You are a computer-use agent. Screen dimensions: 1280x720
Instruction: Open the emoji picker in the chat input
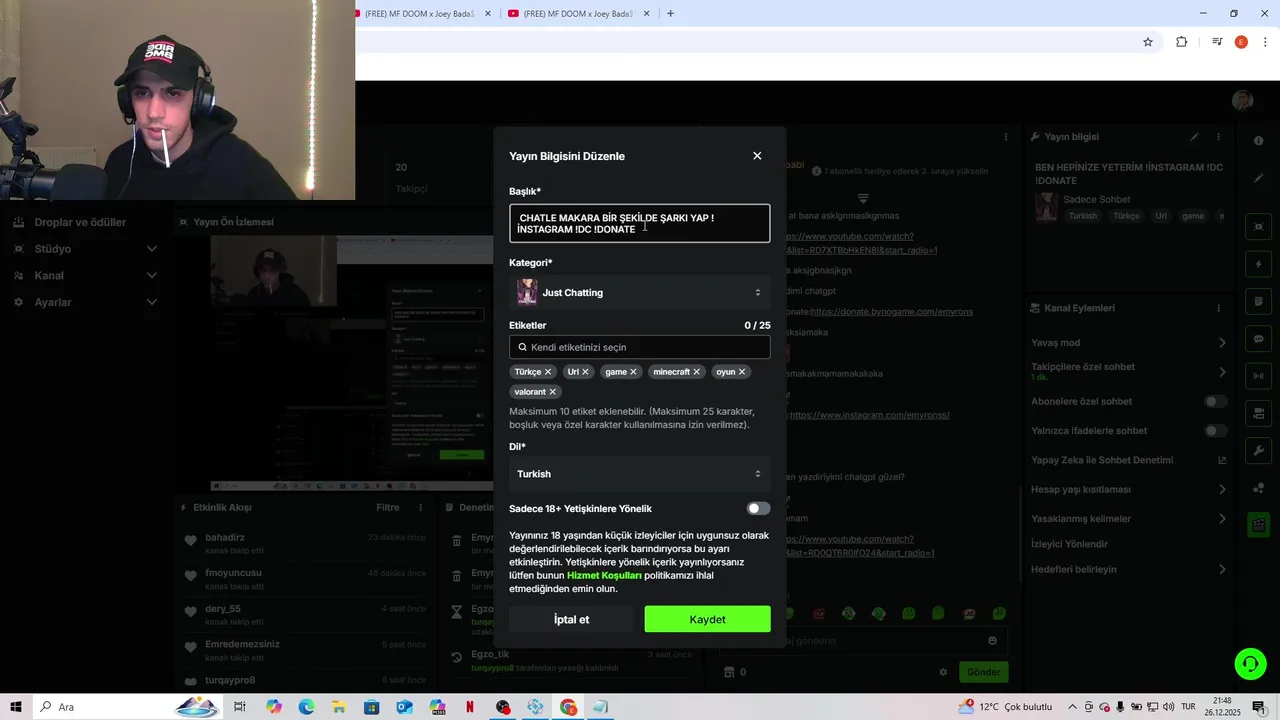[992, 641]
